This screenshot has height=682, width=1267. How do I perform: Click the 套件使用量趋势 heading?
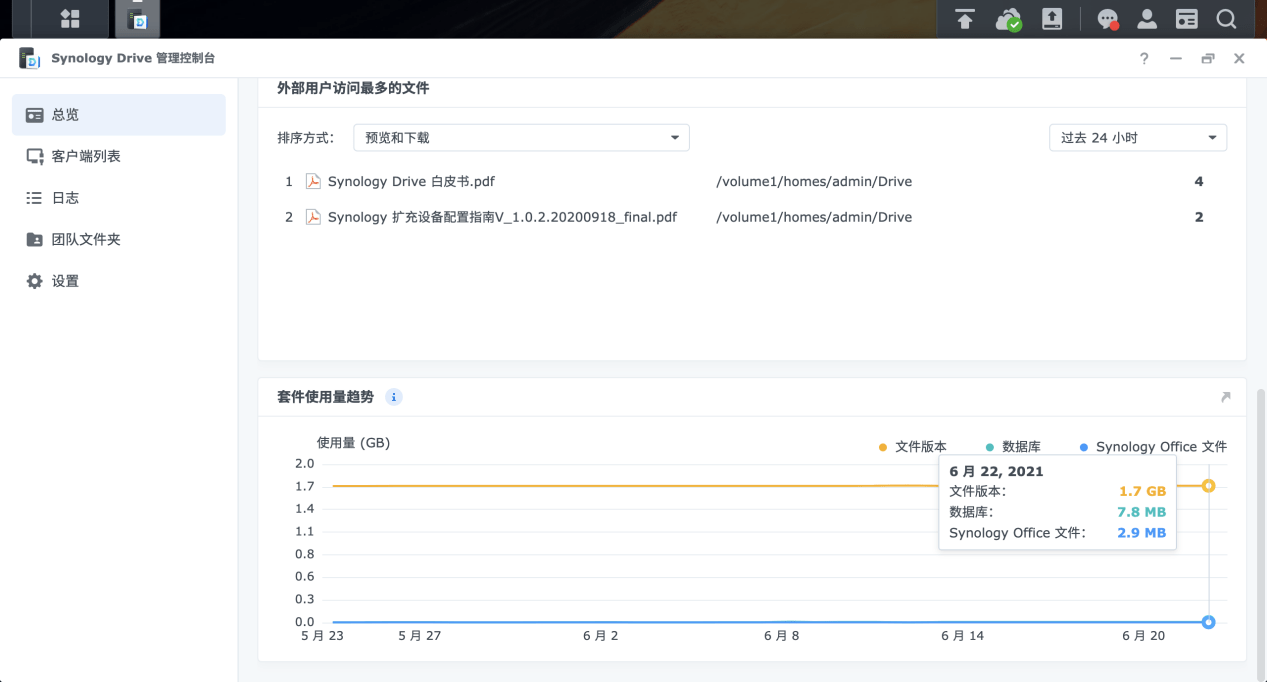point(325,397)
